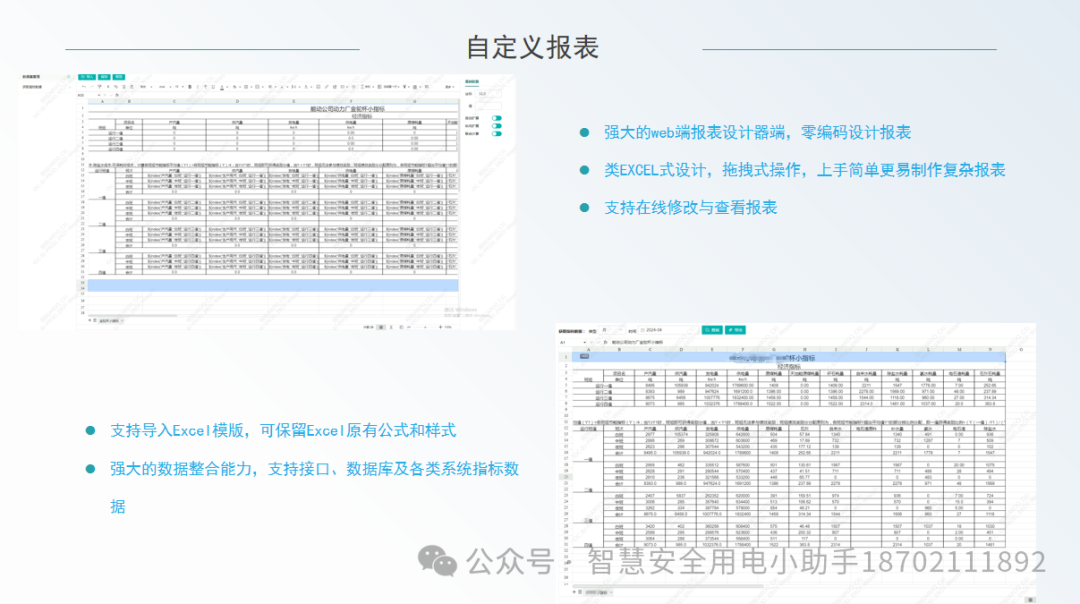The height and width of the screenshot is (604, 1080).
Task: Click the bullet text 支持在线修改与查看报表
Action: point(690,207)
